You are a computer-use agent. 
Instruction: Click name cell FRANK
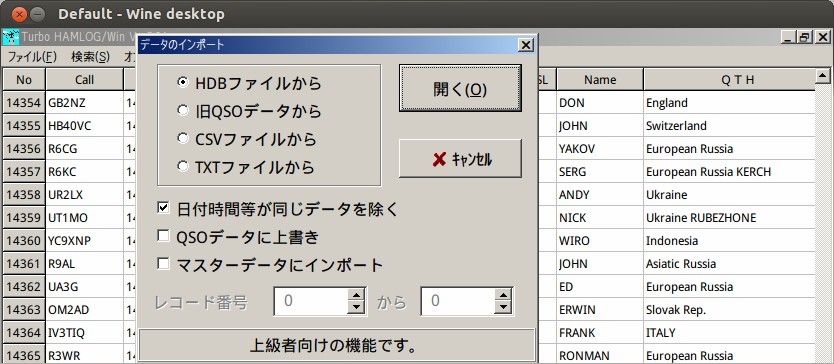click(x=600, y=333)
